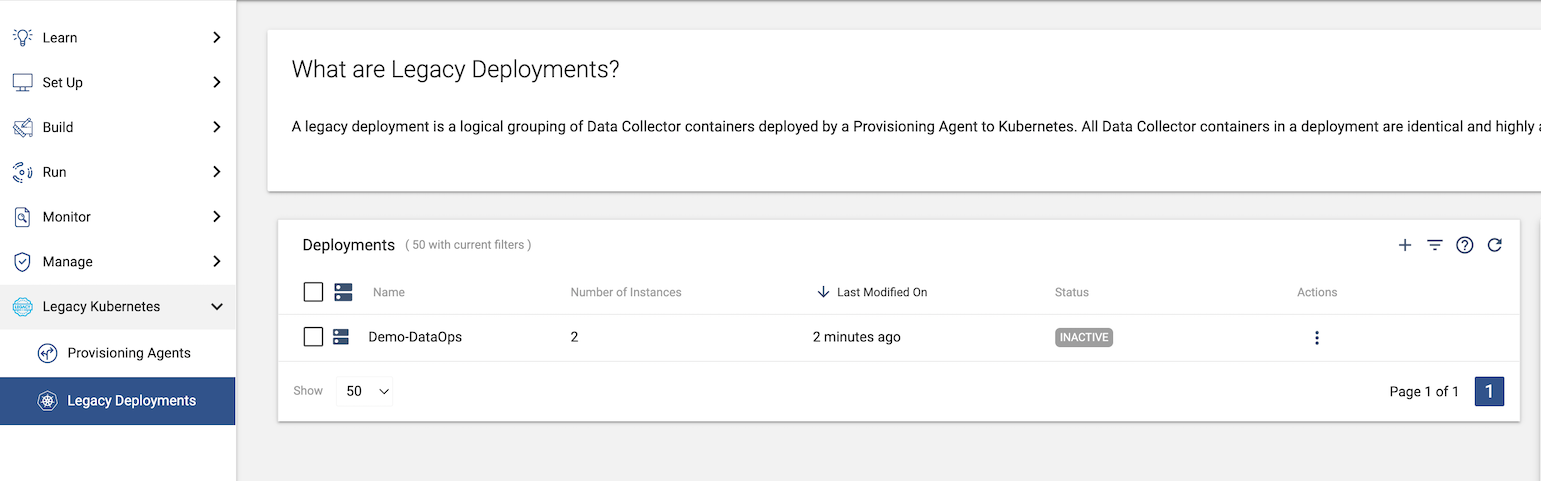Click the plus icon to add deployment
This screenshot has width=1541, height=481.
[x=1405, y=245]
